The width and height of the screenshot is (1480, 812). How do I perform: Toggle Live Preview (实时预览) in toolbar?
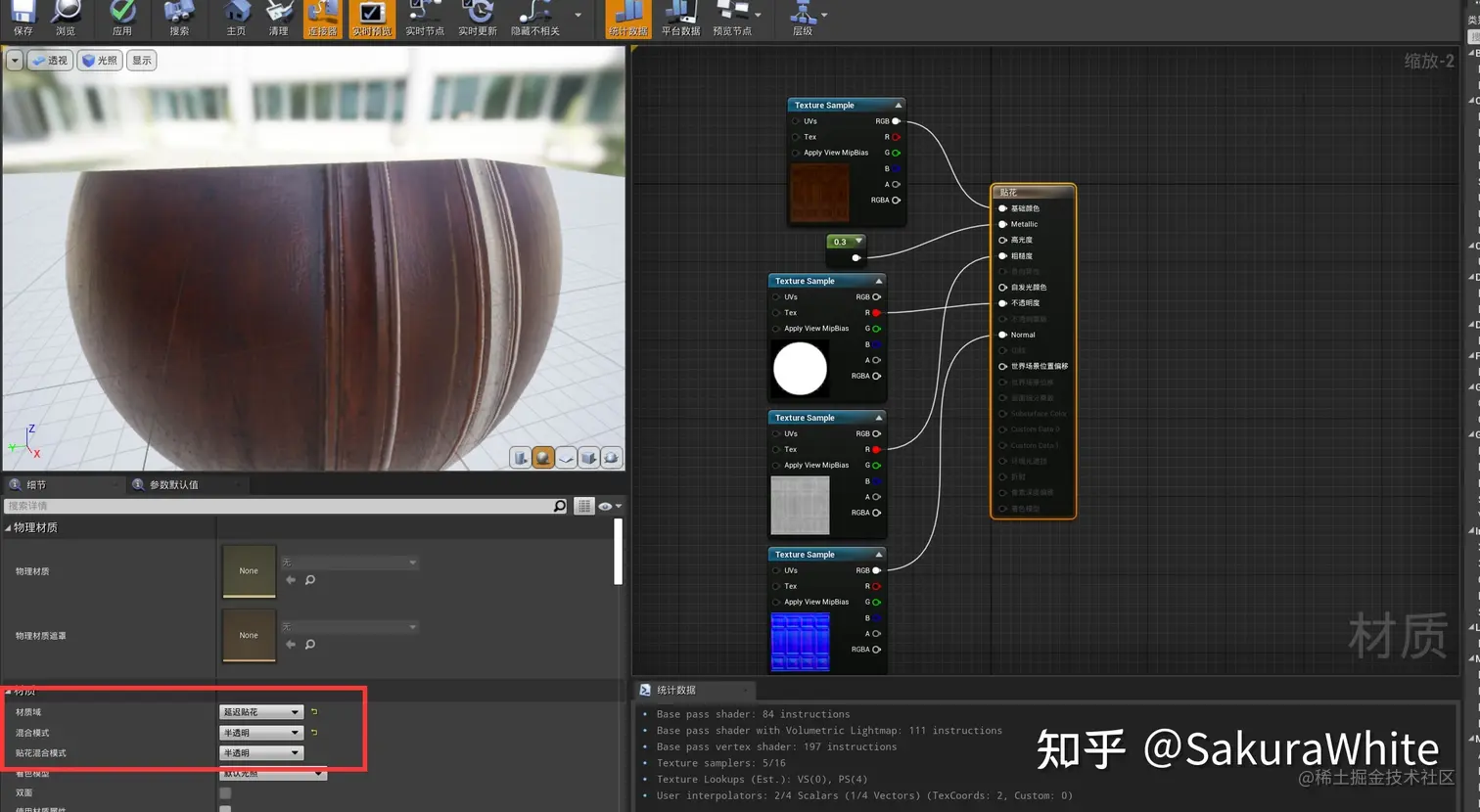click(x=371, y=17)
